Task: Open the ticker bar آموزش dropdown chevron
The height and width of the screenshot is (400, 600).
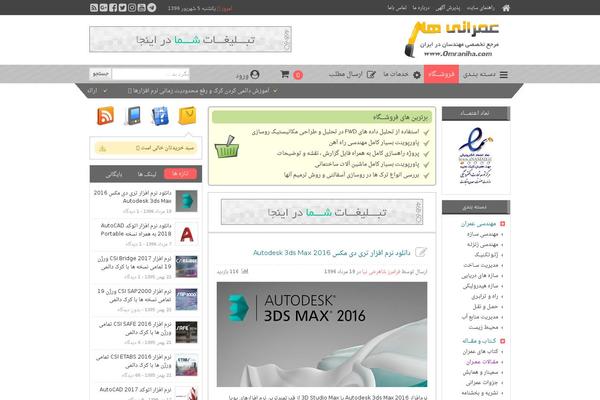Action: (275, 91)
